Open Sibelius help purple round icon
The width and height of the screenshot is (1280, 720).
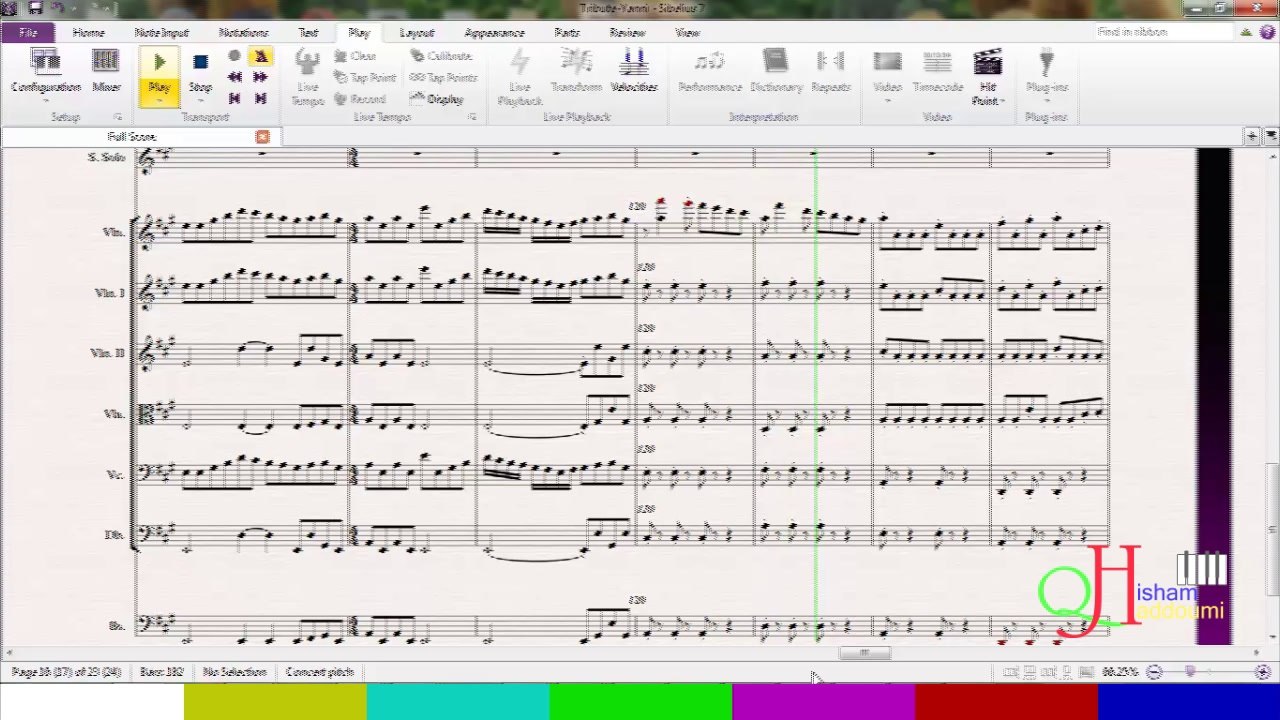pyautogui.click(x=1267, y=32)
